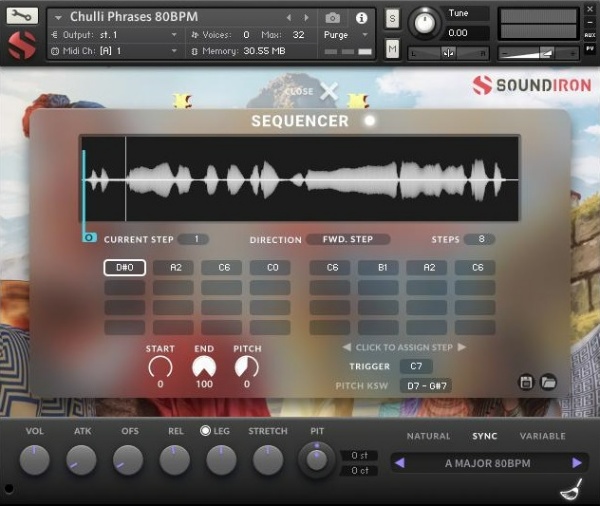Click the Max voices value 32
Screen dimensions: 600x506
[x=298, y=35]
